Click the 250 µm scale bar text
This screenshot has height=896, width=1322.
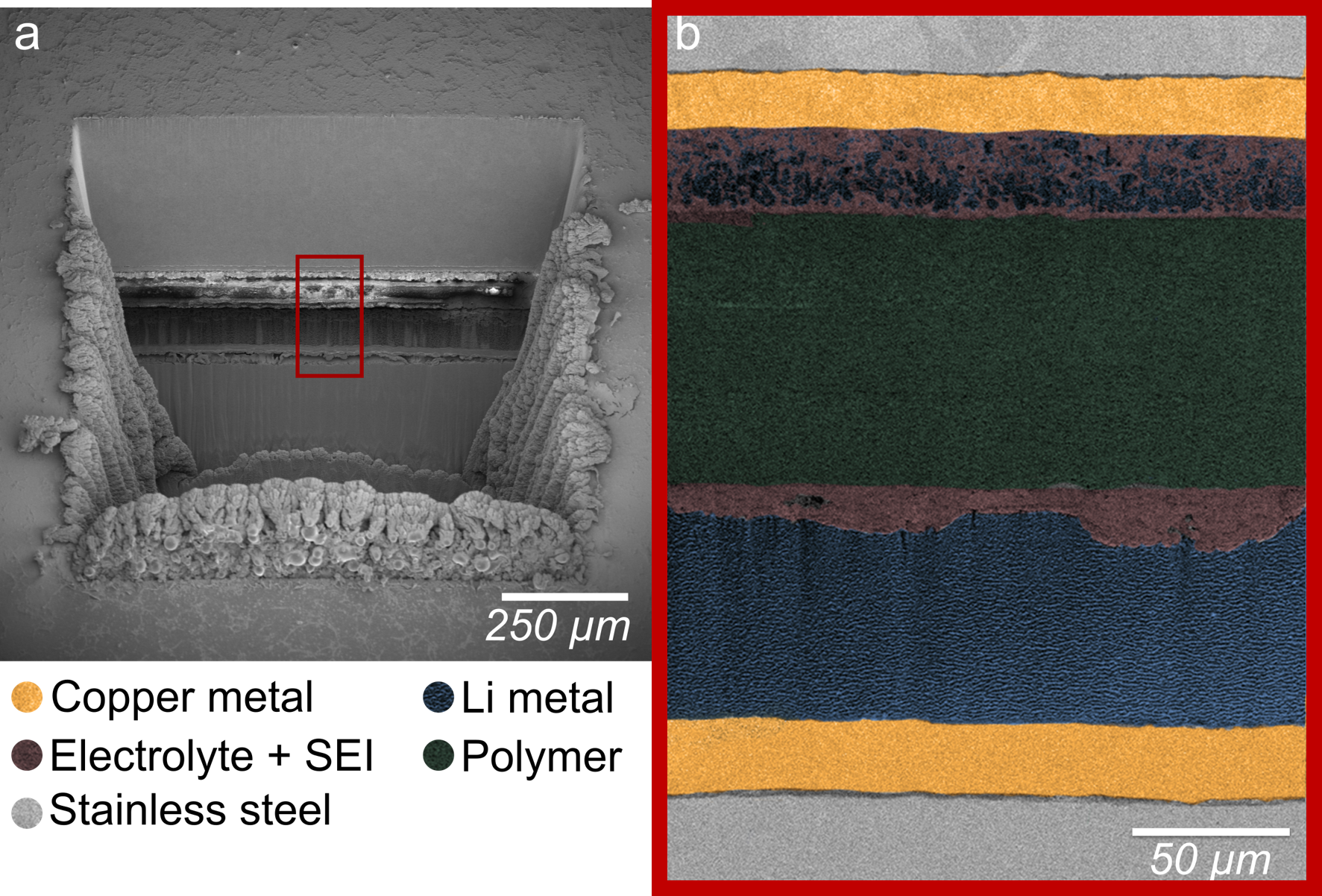pos(558,625)
